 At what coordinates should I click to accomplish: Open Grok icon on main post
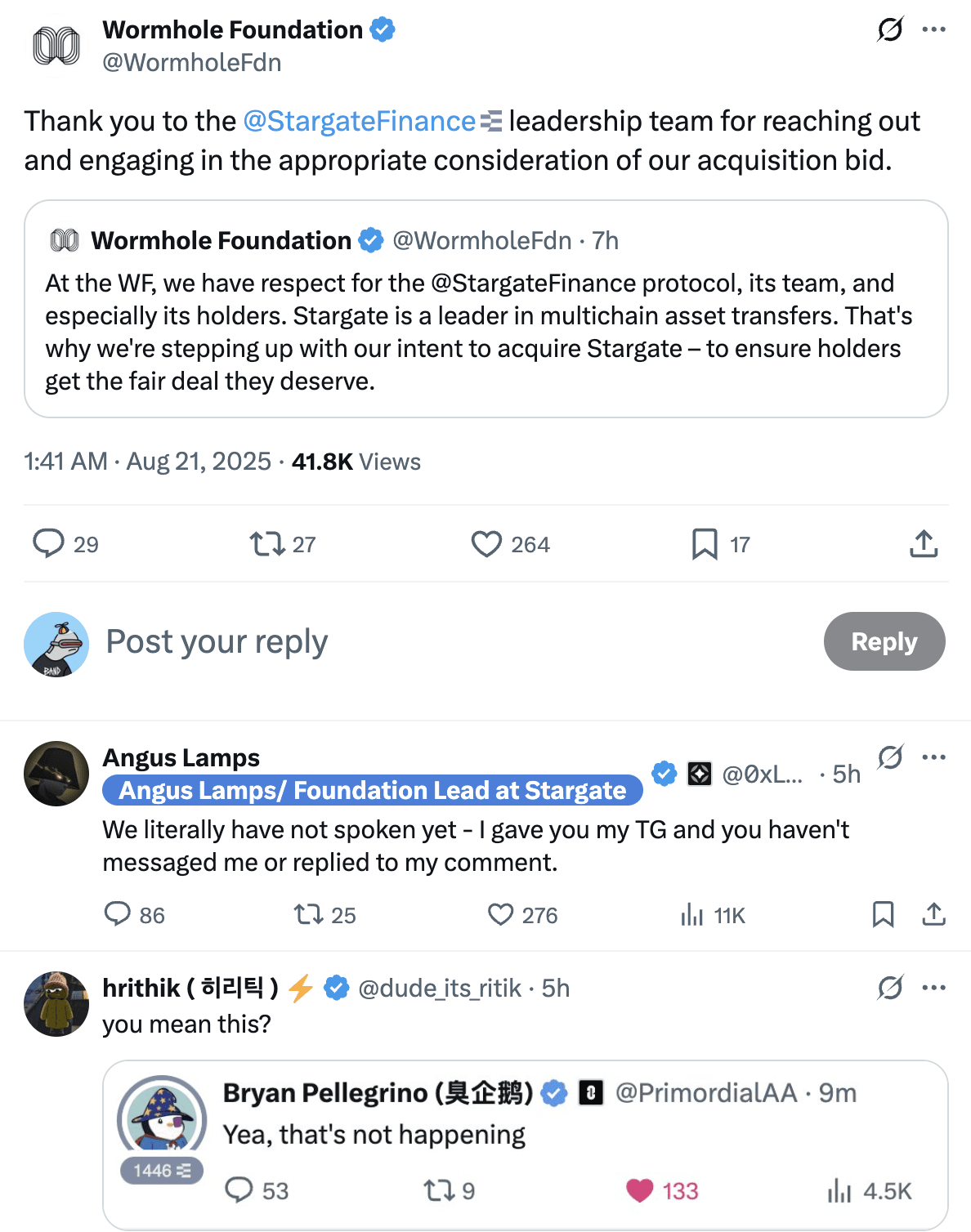point(890,30)
